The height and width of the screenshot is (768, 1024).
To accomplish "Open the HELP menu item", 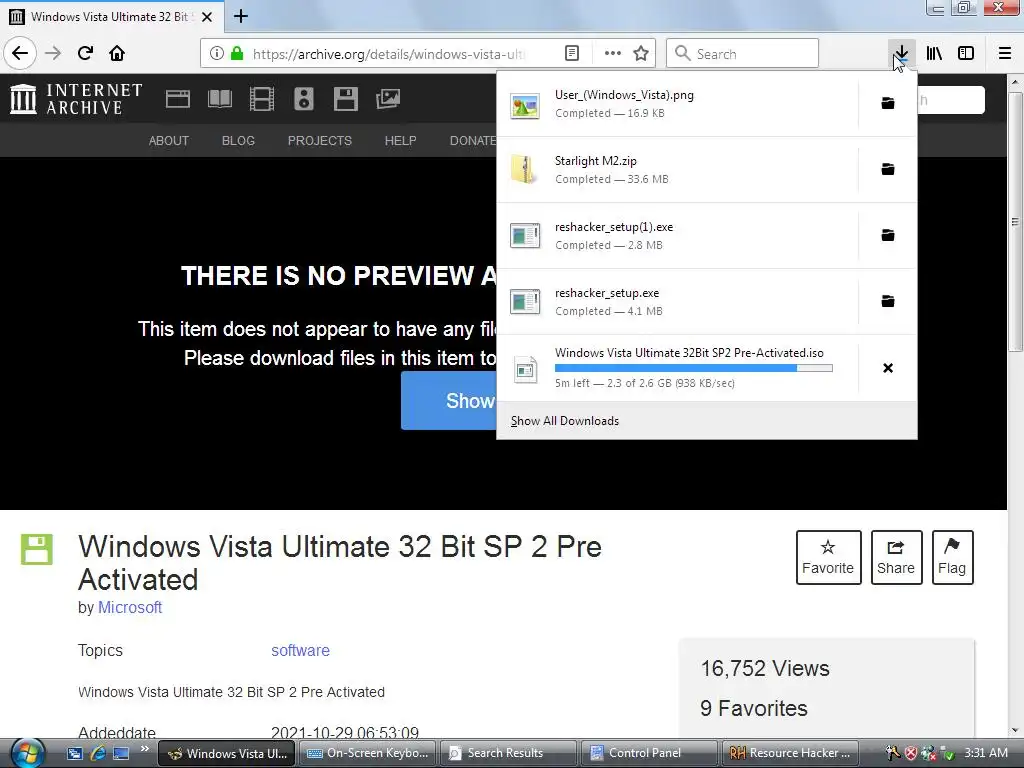I will (x=400, y=140).
